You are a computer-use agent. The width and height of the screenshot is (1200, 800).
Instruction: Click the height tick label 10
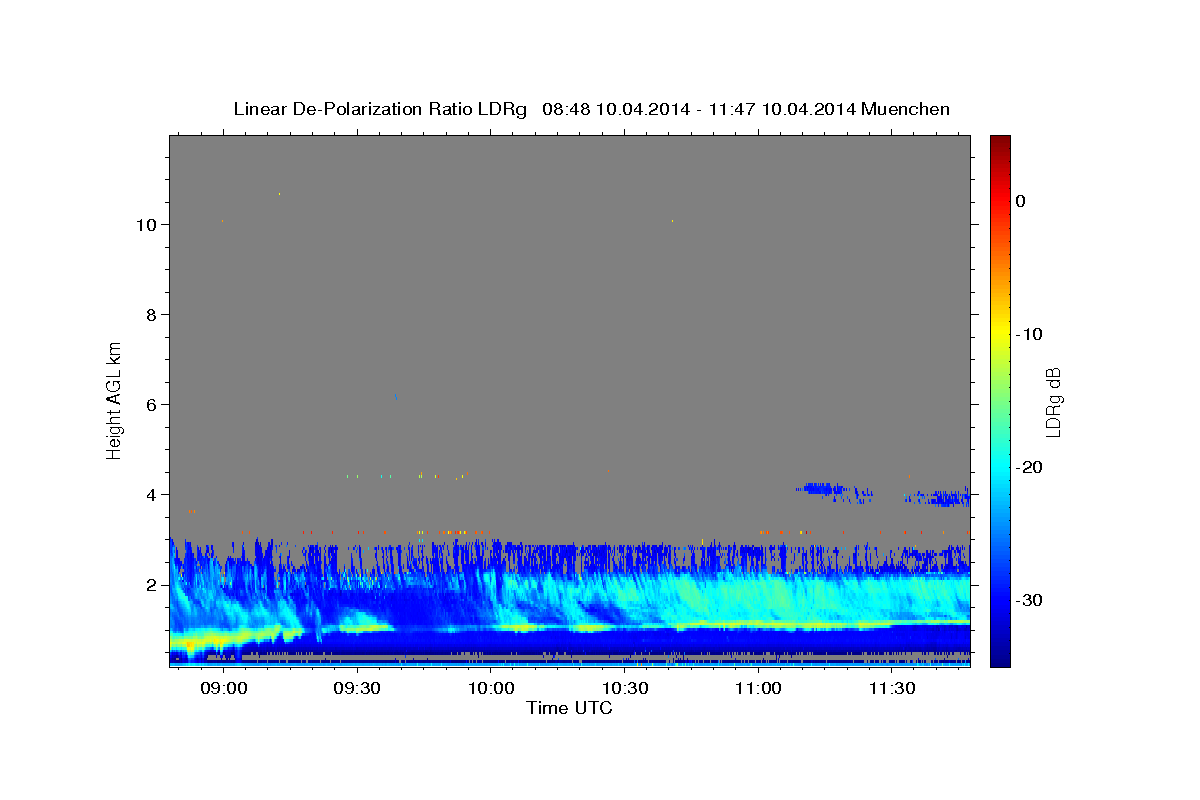146,225
